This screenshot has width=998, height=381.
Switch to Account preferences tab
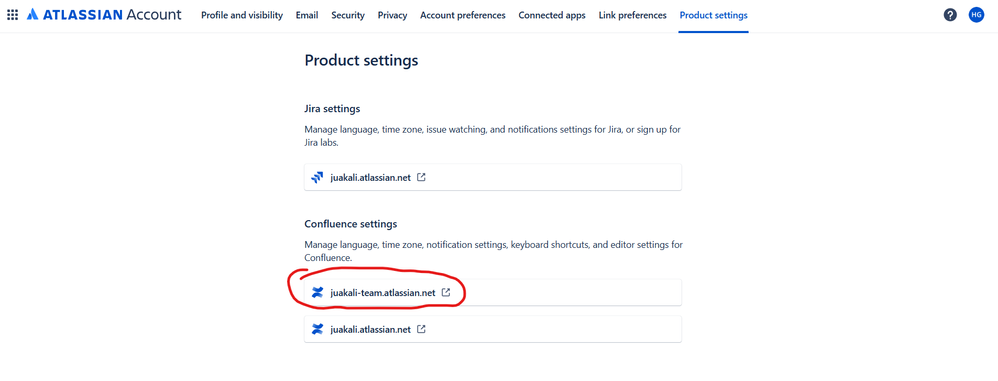click(463, 15)
